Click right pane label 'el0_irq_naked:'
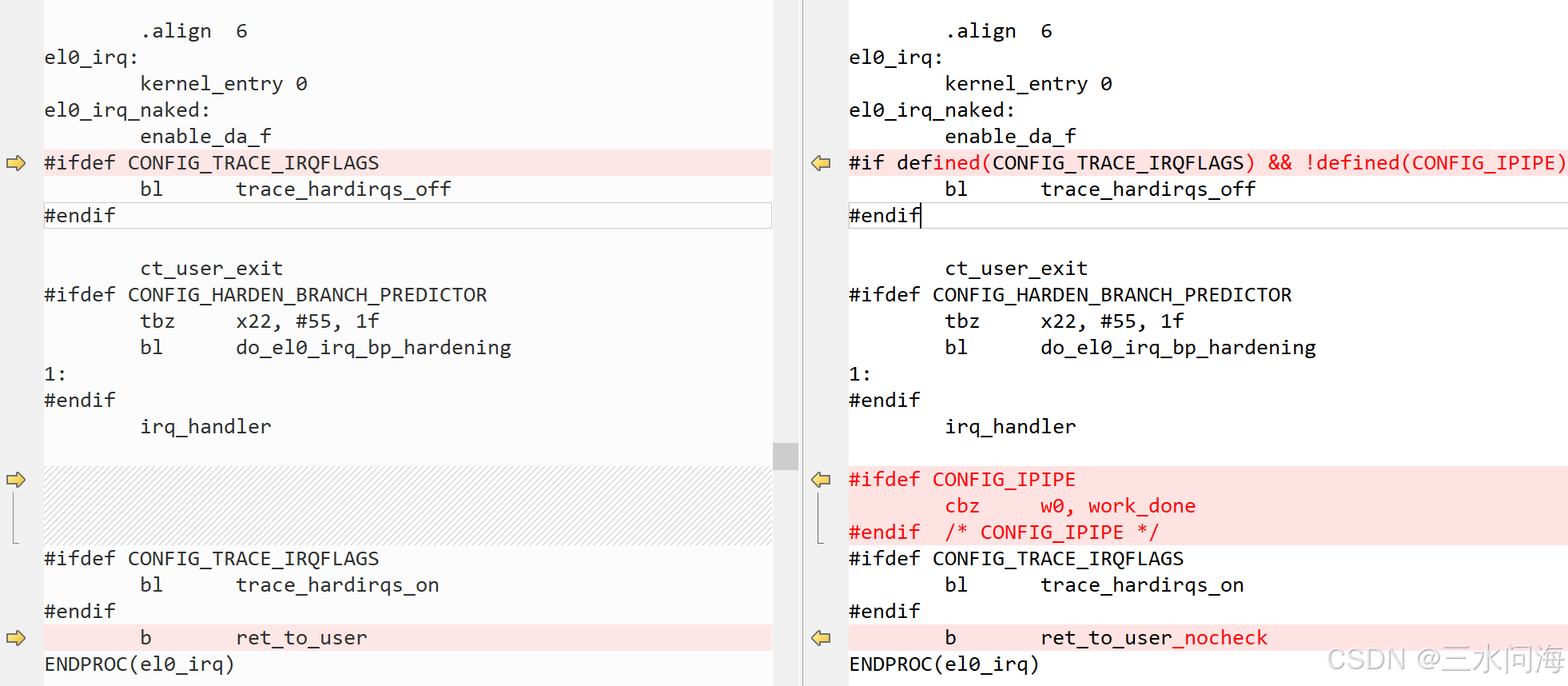 tap(932, 110)
